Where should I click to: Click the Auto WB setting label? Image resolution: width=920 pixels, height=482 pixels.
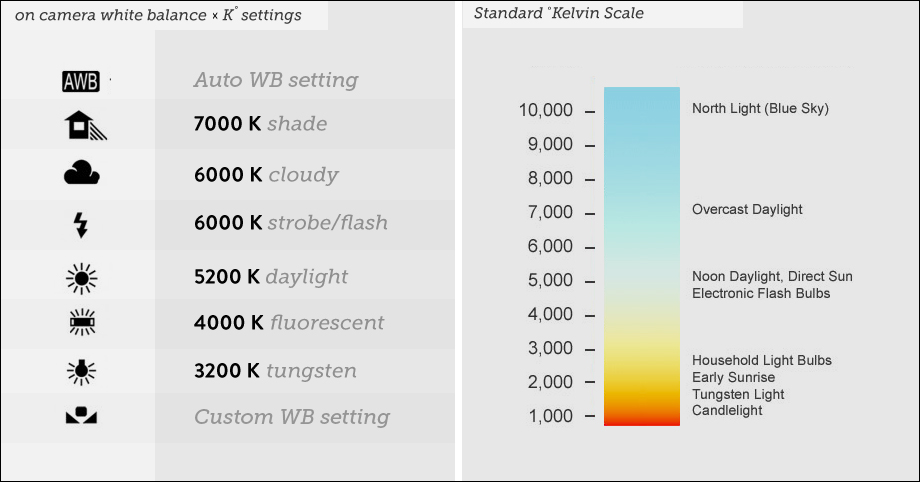276,80
